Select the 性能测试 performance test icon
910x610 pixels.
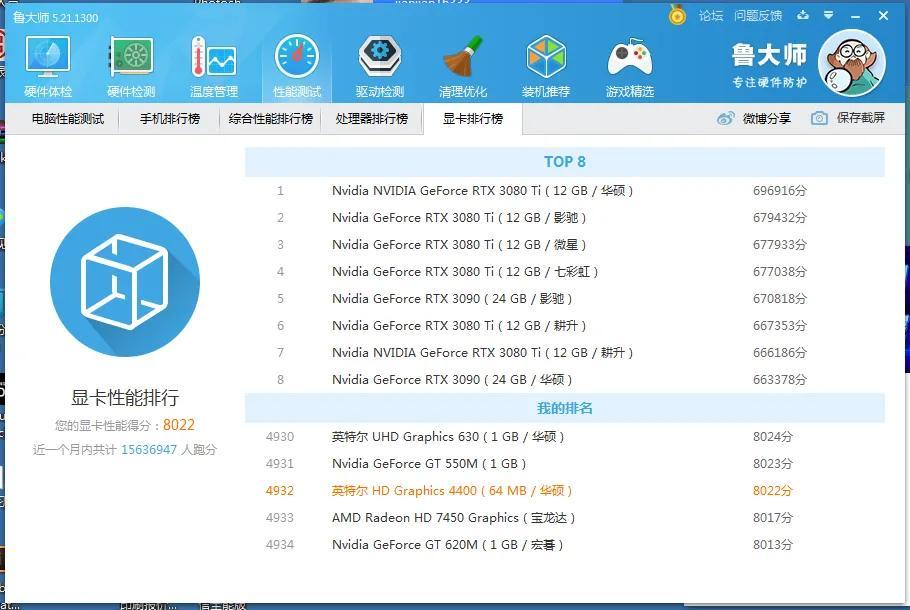click(297, 66)
